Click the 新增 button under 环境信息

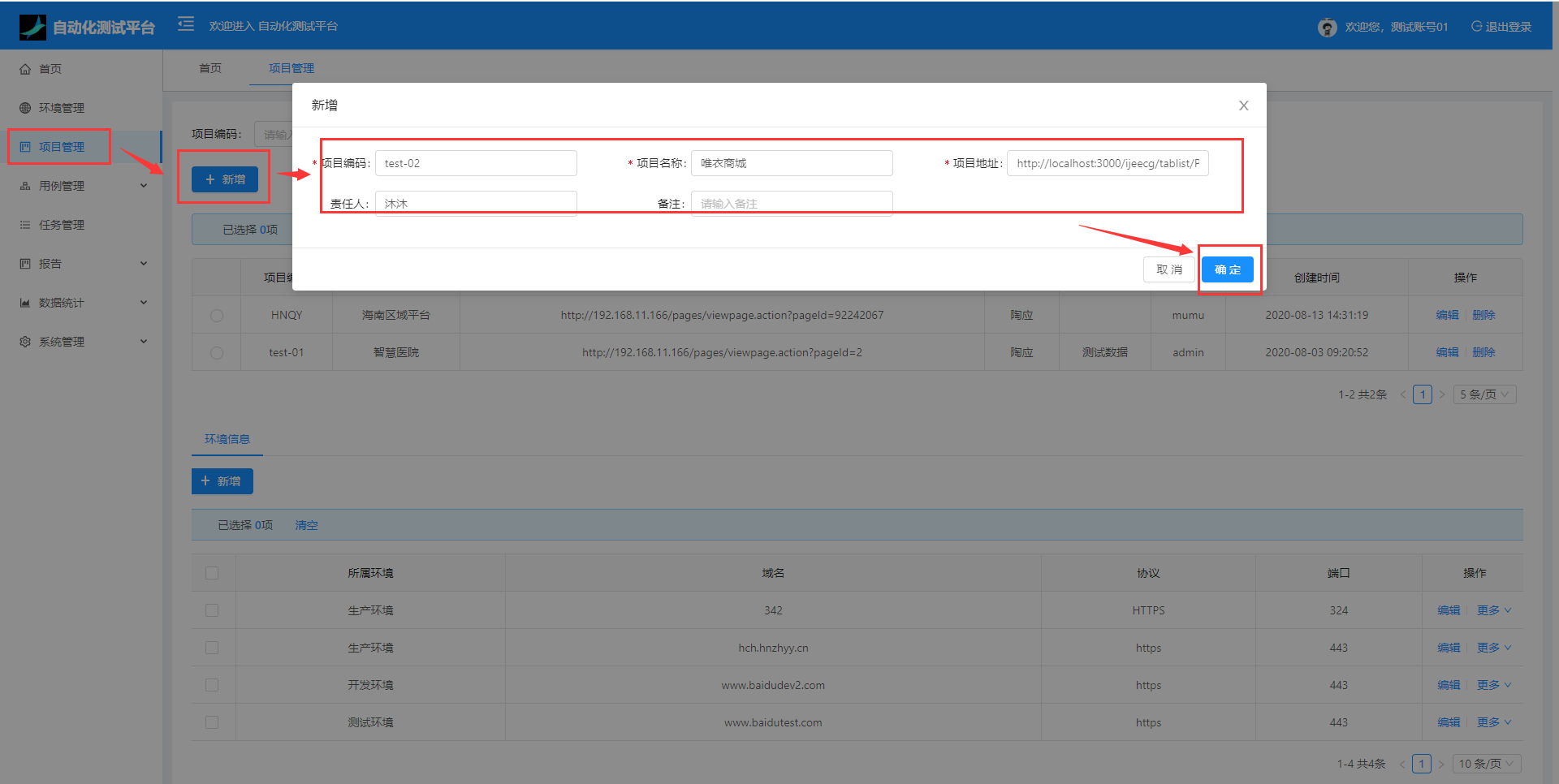pos(222,481)
